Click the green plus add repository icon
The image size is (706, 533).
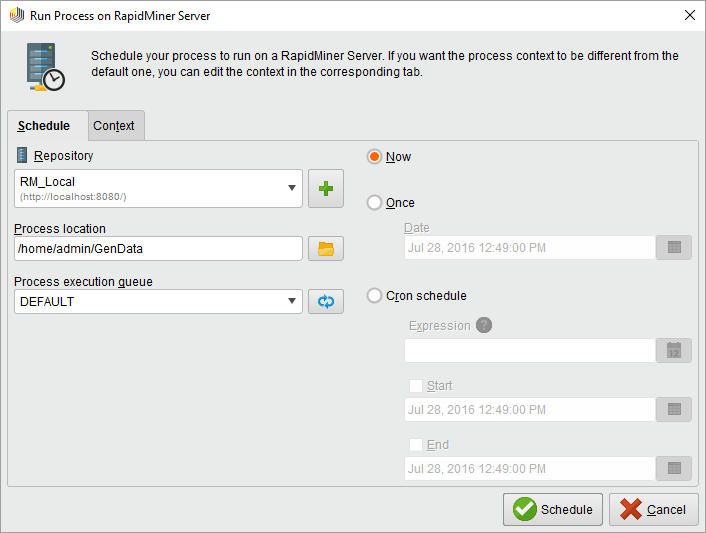coord(325,188)
